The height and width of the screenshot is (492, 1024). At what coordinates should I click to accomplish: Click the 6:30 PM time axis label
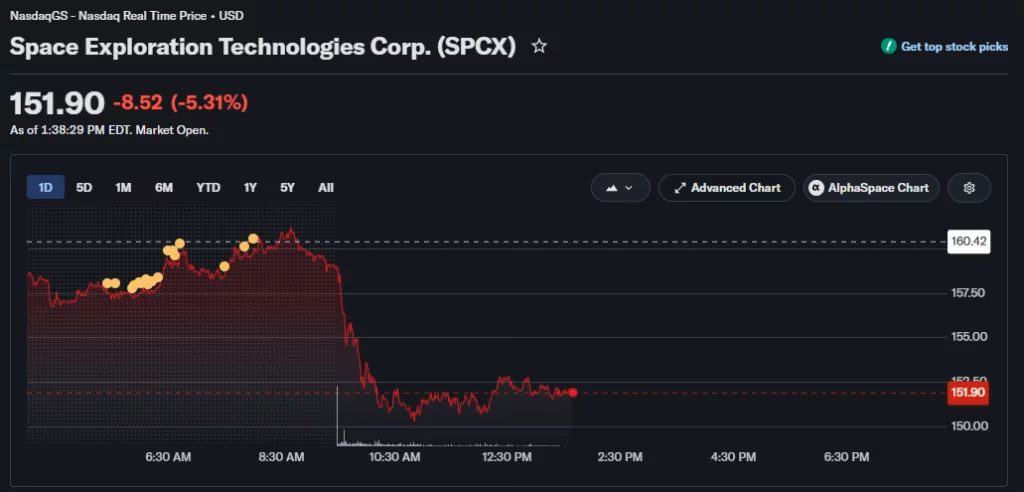pyautogui.click(x=845, y=457)
